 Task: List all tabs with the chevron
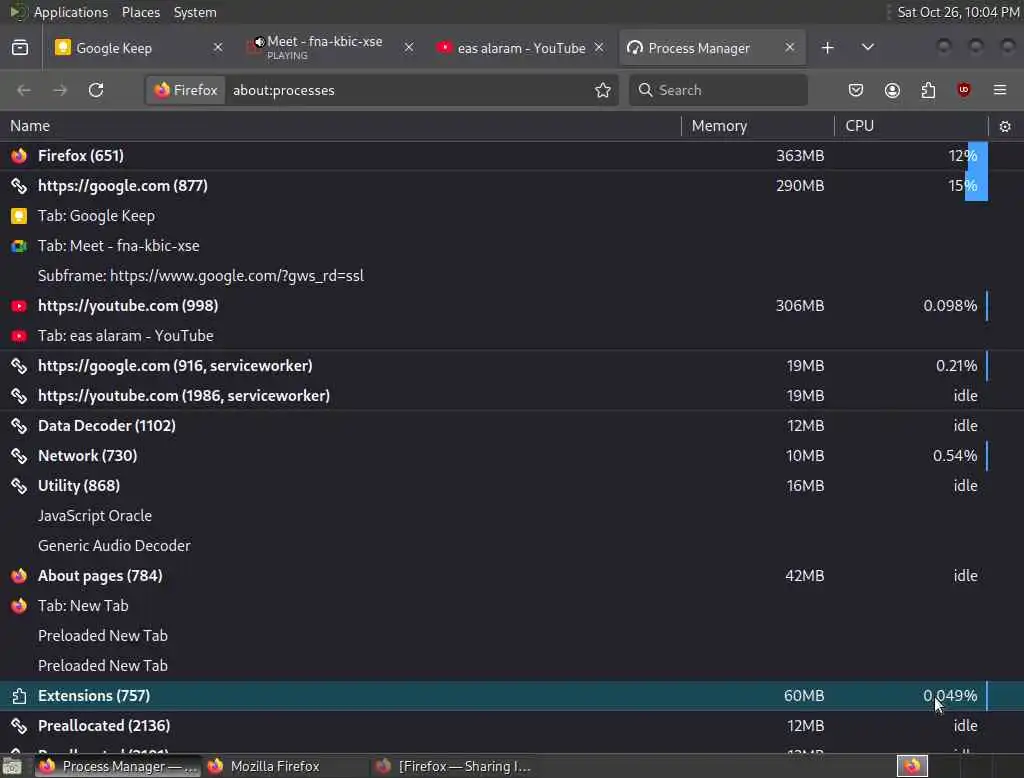coord(867,48)
